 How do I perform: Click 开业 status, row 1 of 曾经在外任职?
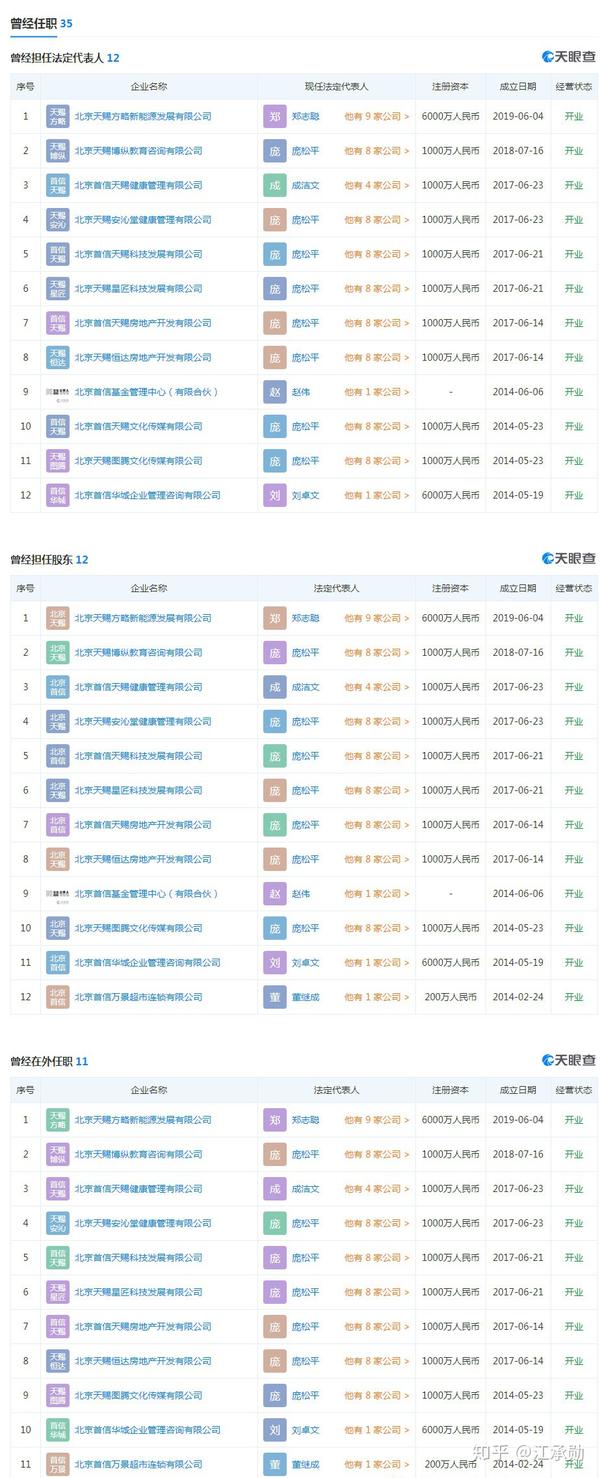click(574, 1120)
